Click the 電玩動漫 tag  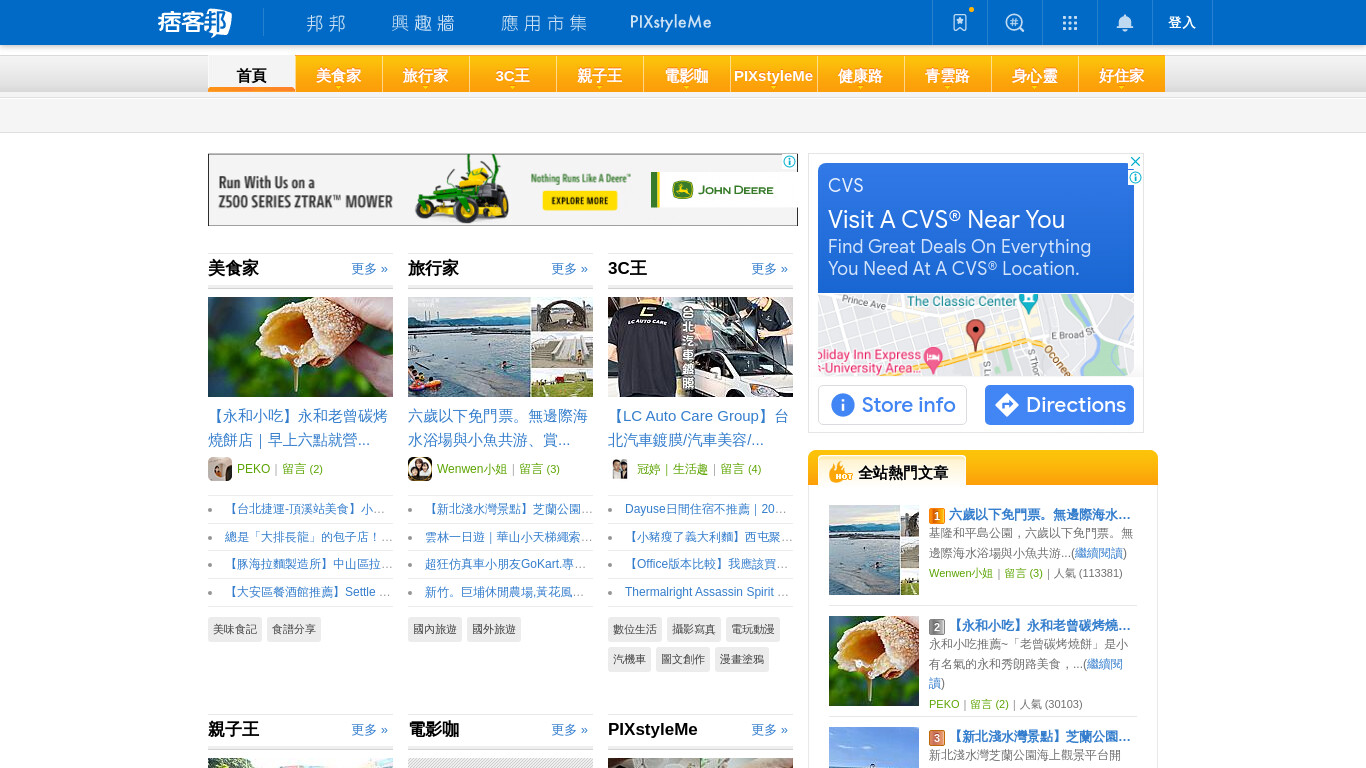click(753, 630)
